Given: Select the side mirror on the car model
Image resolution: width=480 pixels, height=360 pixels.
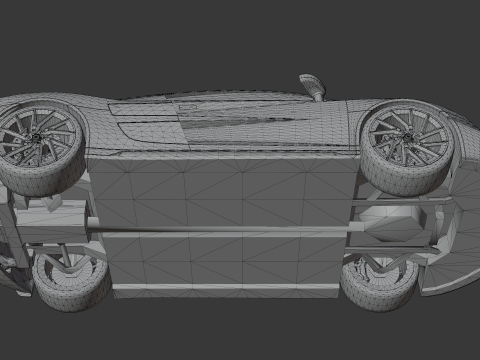Looking at the screenshot, I should (313, 87).
